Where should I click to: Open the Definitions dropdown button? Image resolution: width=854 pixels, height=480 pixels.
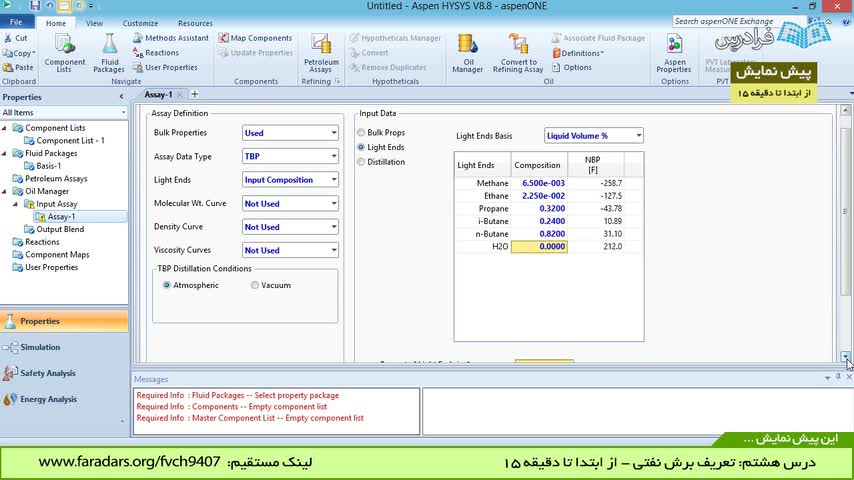(578, 53)
